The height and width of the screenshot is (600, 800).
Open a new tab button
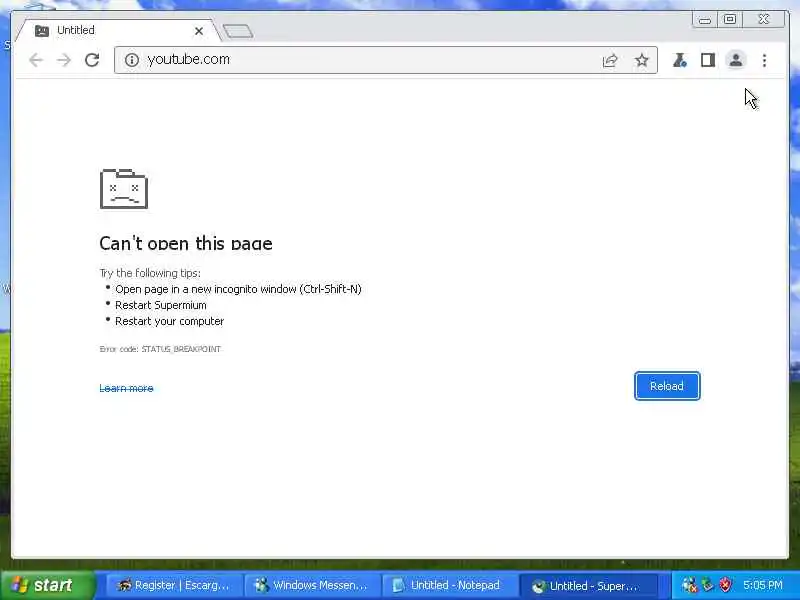238,31
